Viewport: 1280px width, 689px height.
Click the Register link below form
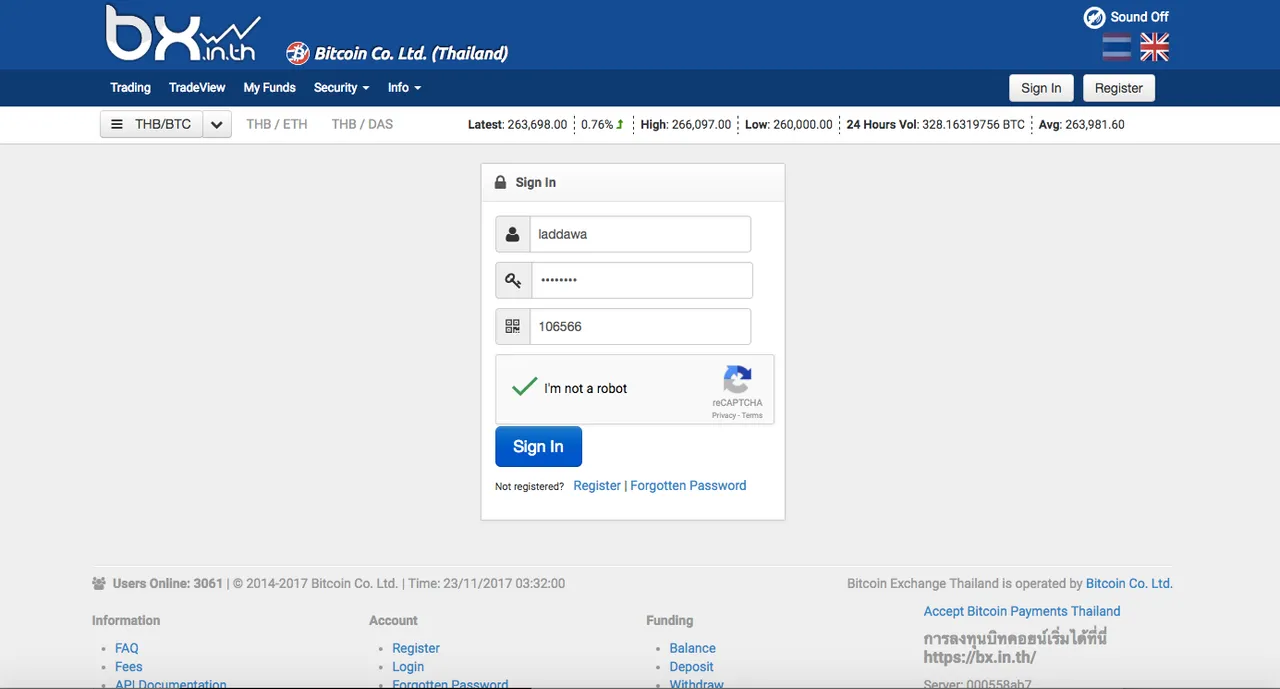(x=597, y=485)
